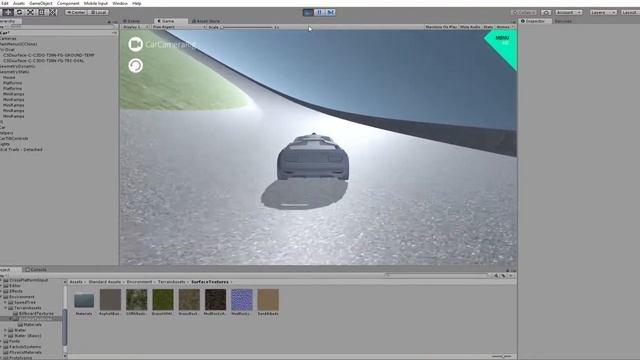Viewport: 640px width, 360px height.
Task: Open the GameObject menu
Action: [41, 3]
